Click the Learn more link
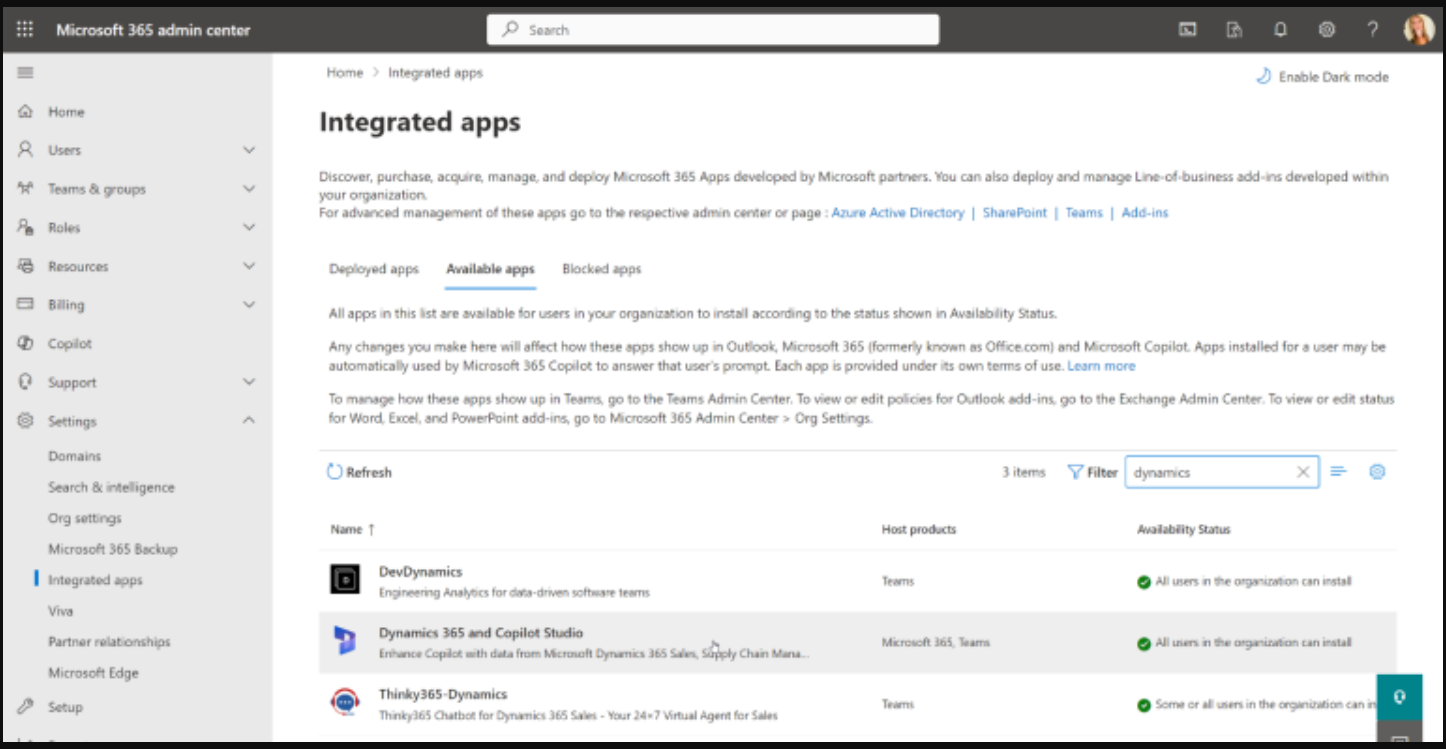This screenshot has height=749, width=1446. 1101,366
